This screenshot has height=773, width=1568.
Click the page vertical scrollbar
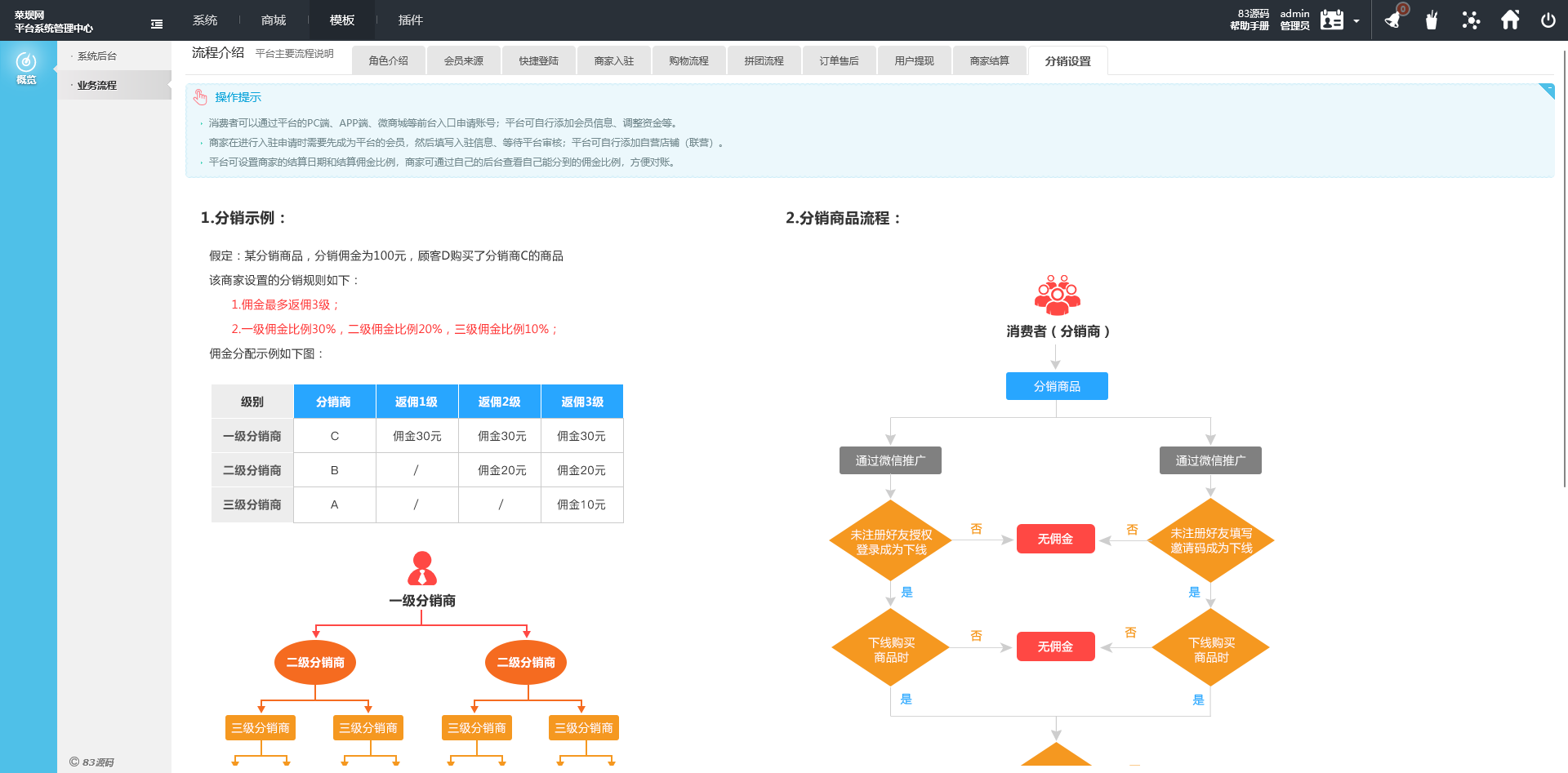point(1564,269)
